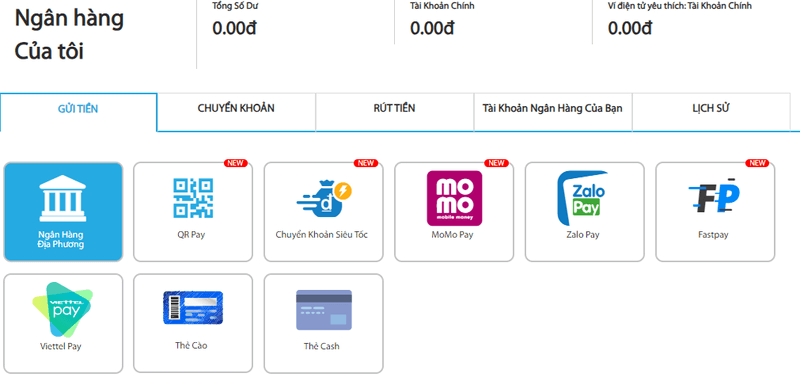The image size is (800, 381).
Task: Click the NEW badge on Fastpay
Action: pos(758,163)
